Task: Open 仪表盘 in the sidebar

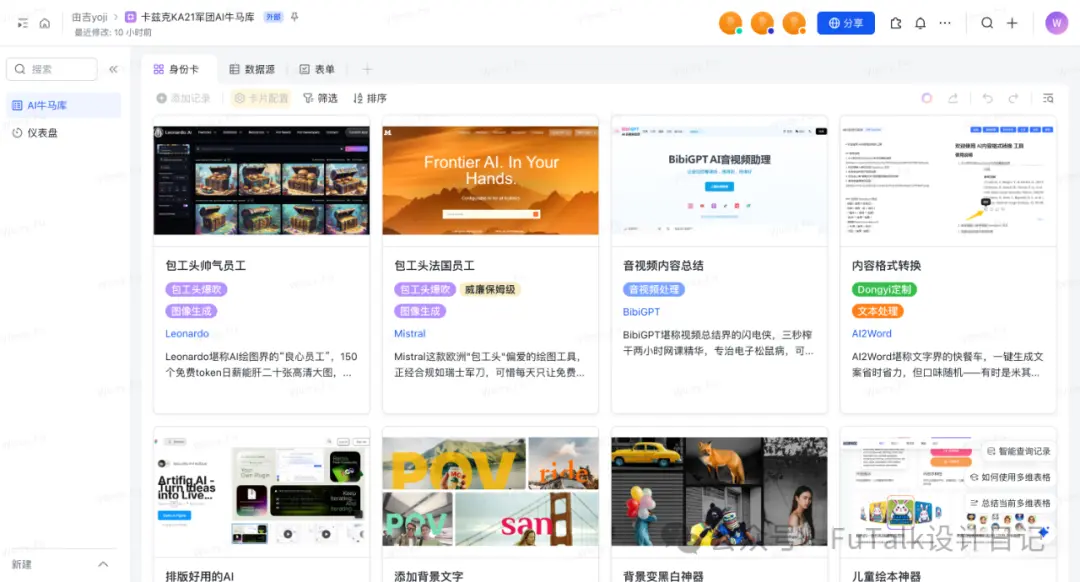Action: pyautogui.click(x=63, y=133)
